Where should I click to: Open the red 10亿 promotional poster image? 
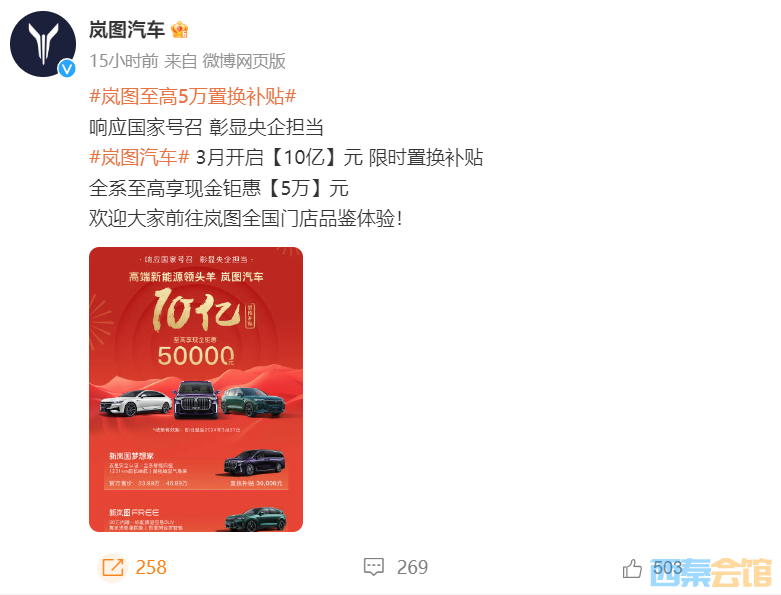point(196,389)
